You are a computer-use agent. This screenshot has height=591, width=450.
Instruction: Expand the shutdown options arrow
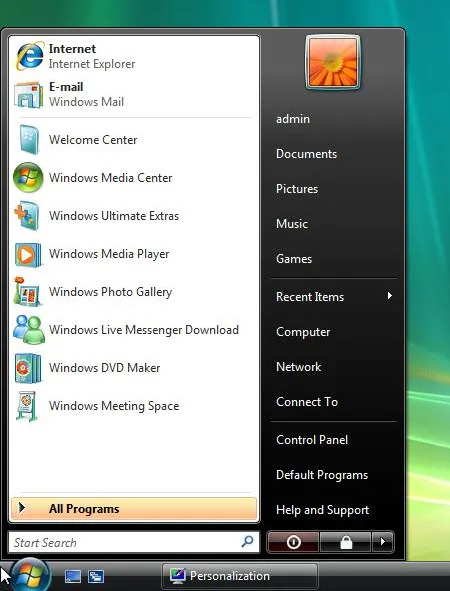pos(383,542)
